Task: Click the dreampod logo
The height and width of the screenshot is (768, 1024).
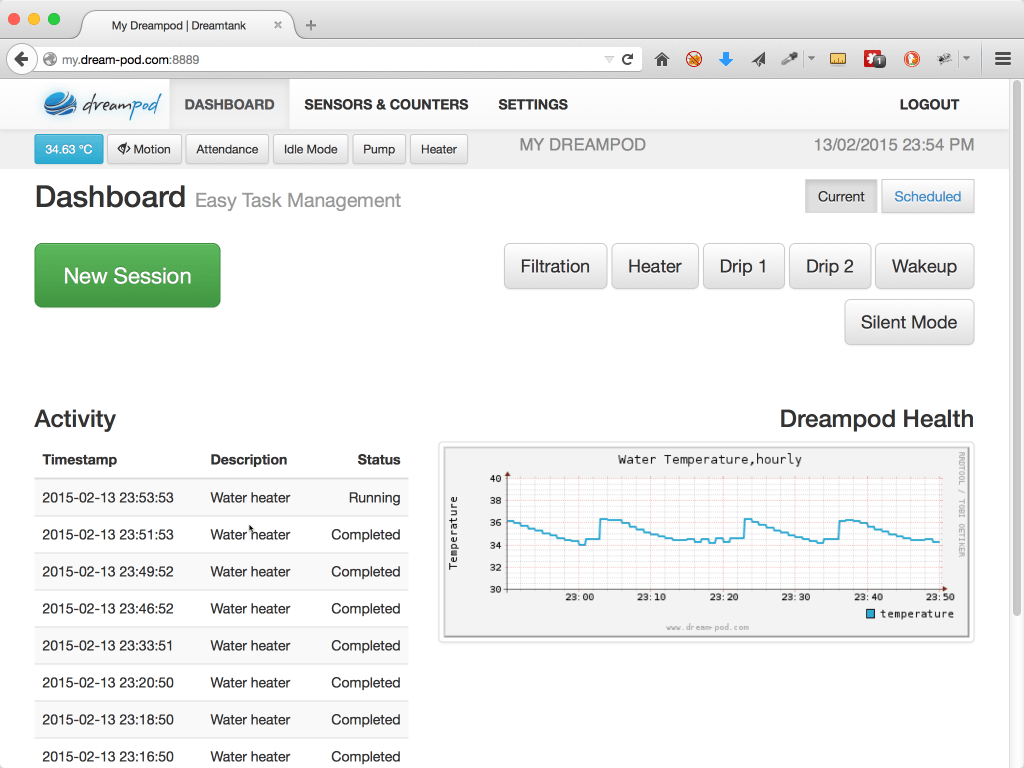Action: (x=102, y=104)
